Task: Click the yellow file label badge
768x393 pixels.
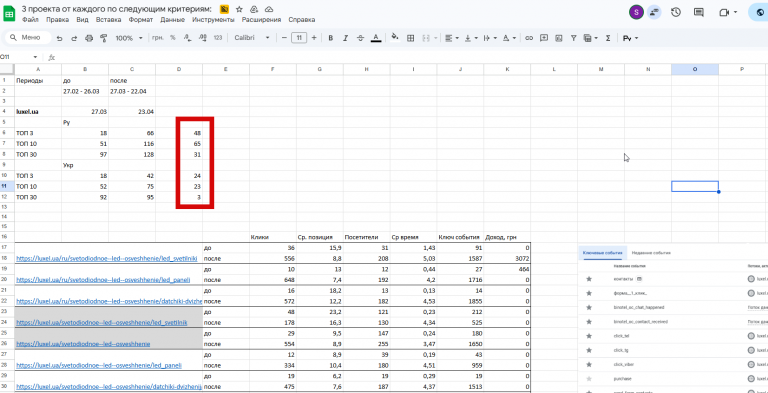Action: click(224, 9)
